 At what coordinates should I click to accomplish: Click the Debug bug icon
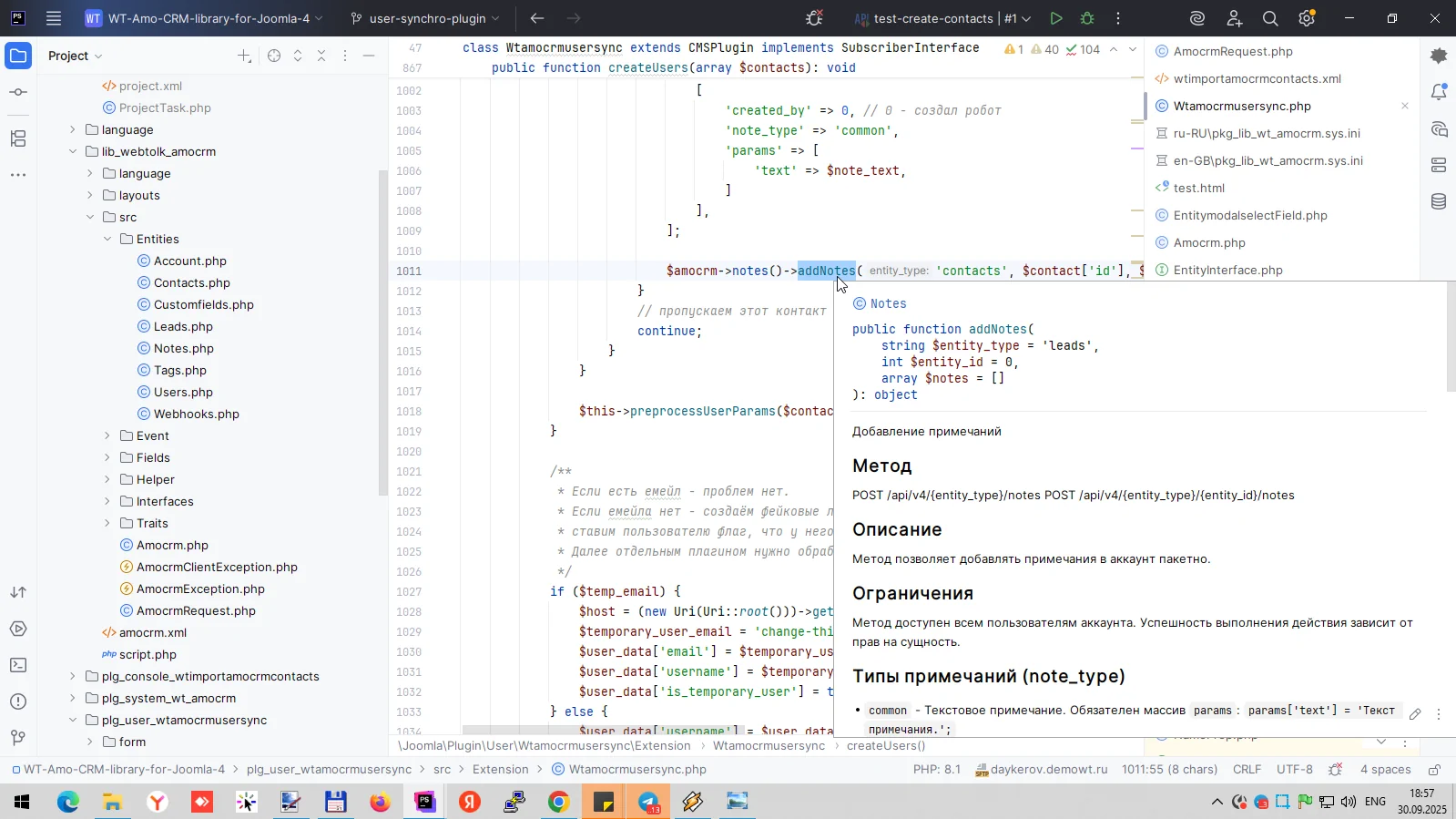pos(1087,18)
